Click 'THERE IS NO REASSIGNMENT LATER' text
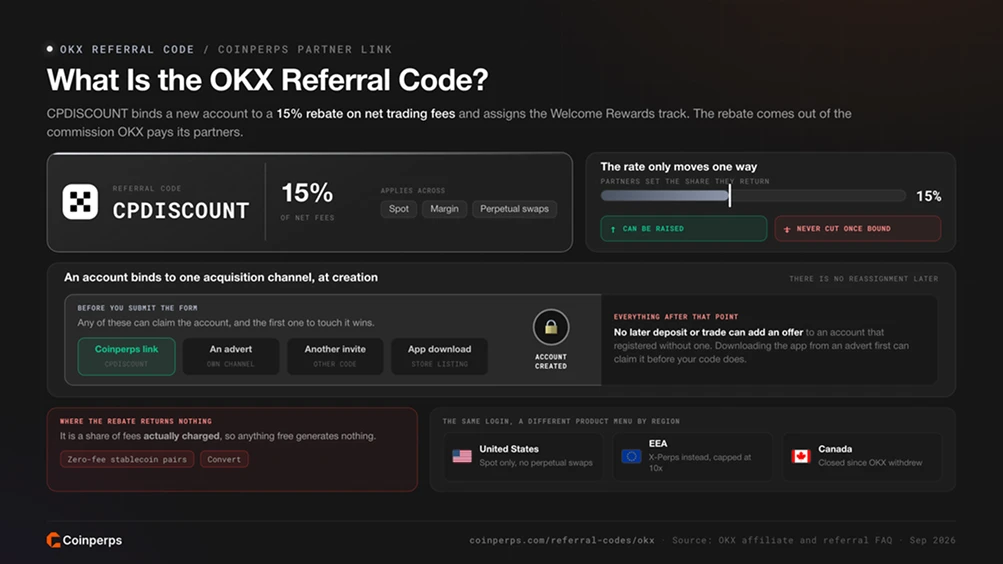The image size is (1003, 564). point(864,279)
